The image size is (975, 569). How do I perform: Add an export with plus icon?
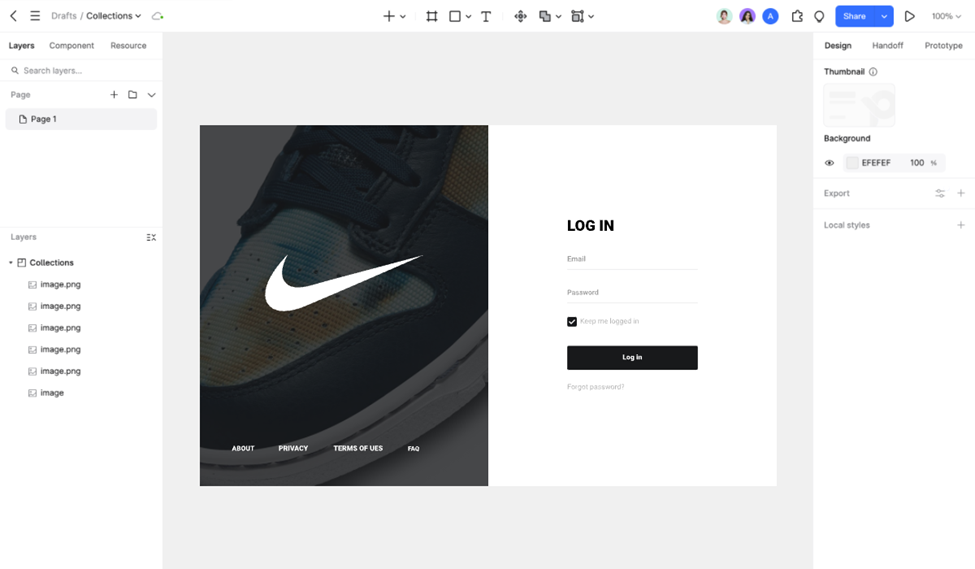click(x=961, y=193)
